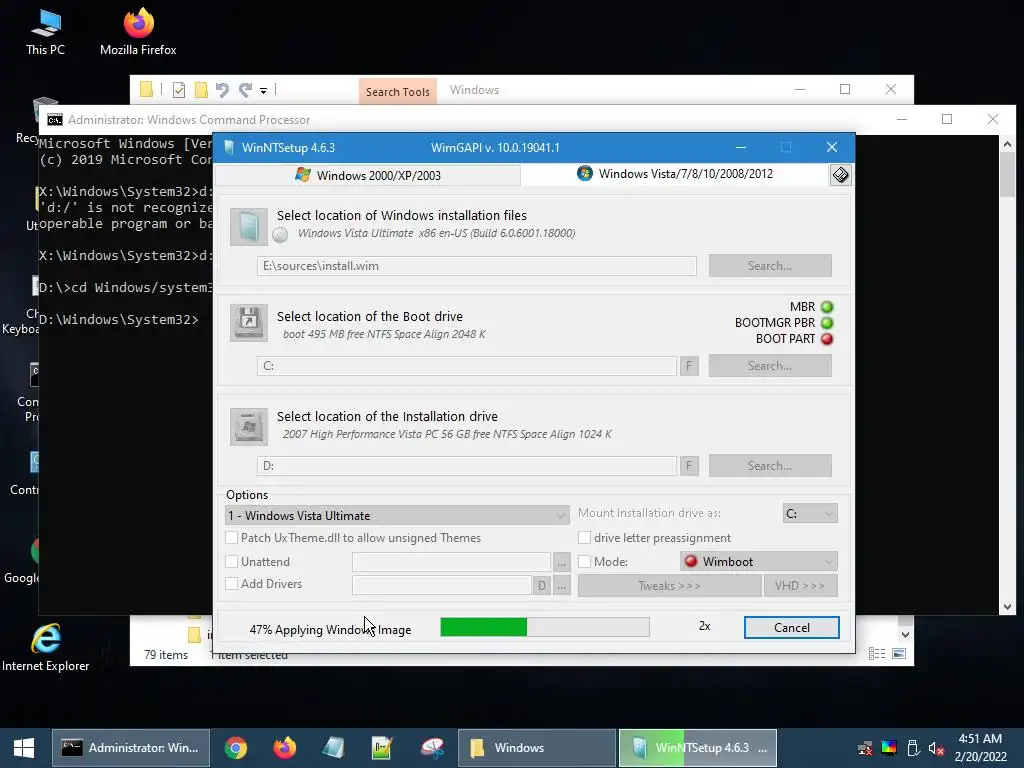Open Explorer quick access toolbar customize dropdown
The height and width of the screenshot is (768, 1024).
tap(263, 91)
